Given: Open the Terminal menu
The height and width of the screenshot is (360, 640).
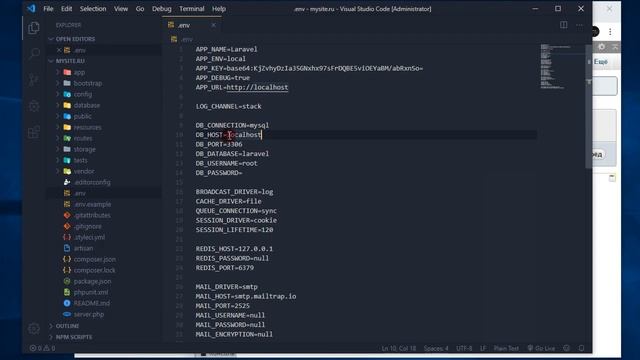Looking at the screenshot, I should coord(191,9).
